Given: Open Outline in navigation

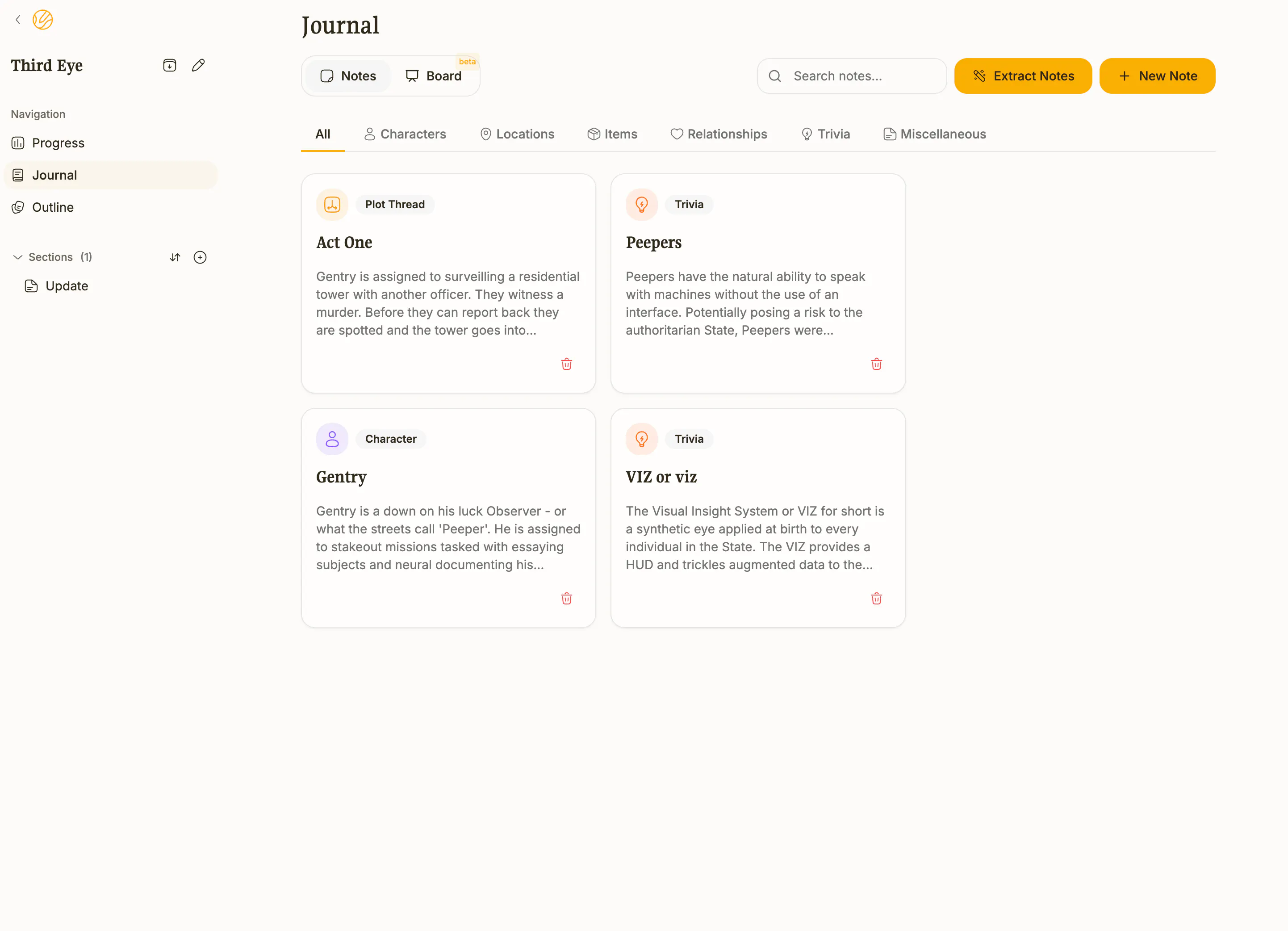Looking at the screenshot, I should point(111,207).
